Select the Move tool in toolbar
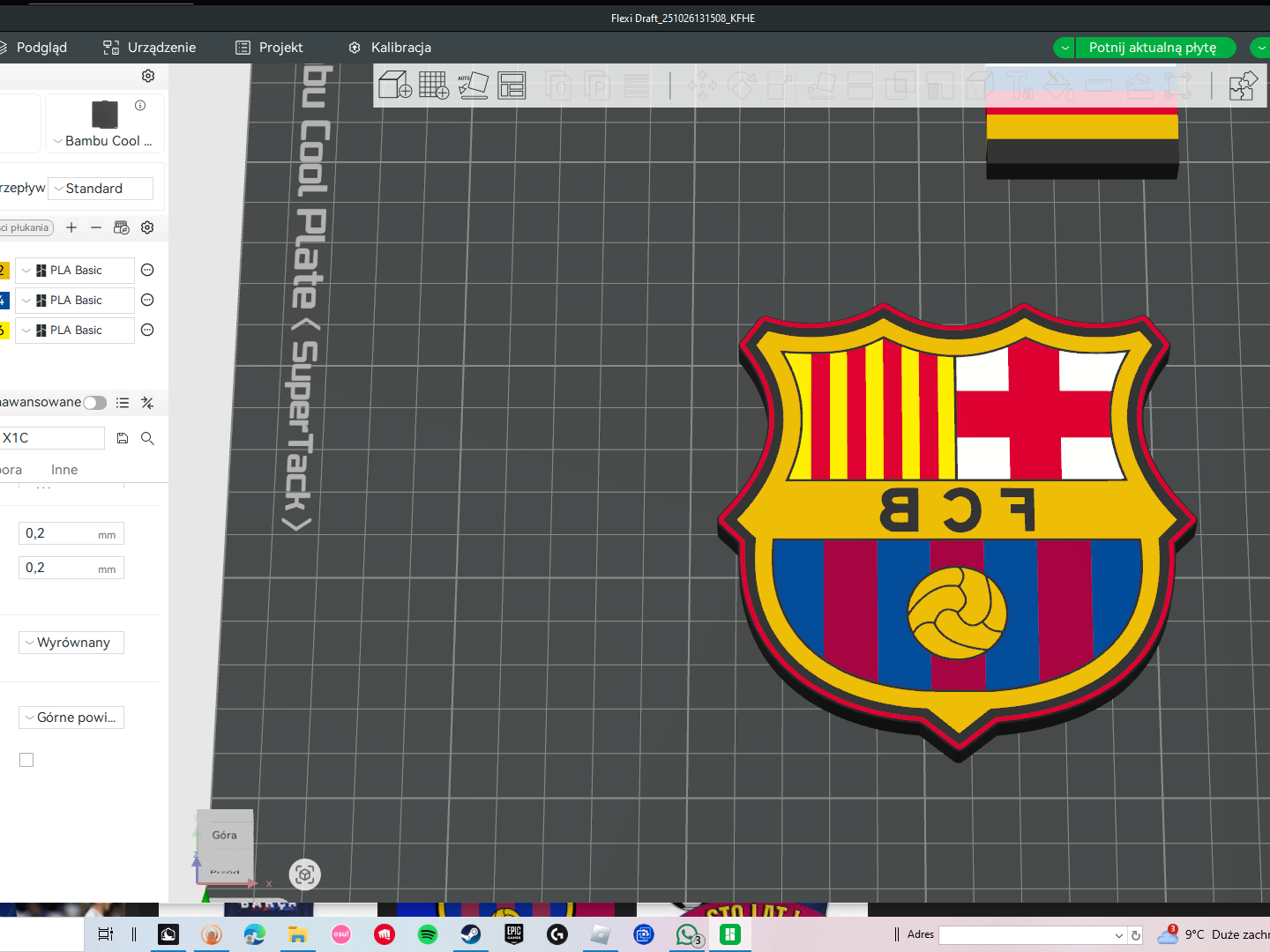The height and width of the screenshot is (952, 1270). pos(703,86)
